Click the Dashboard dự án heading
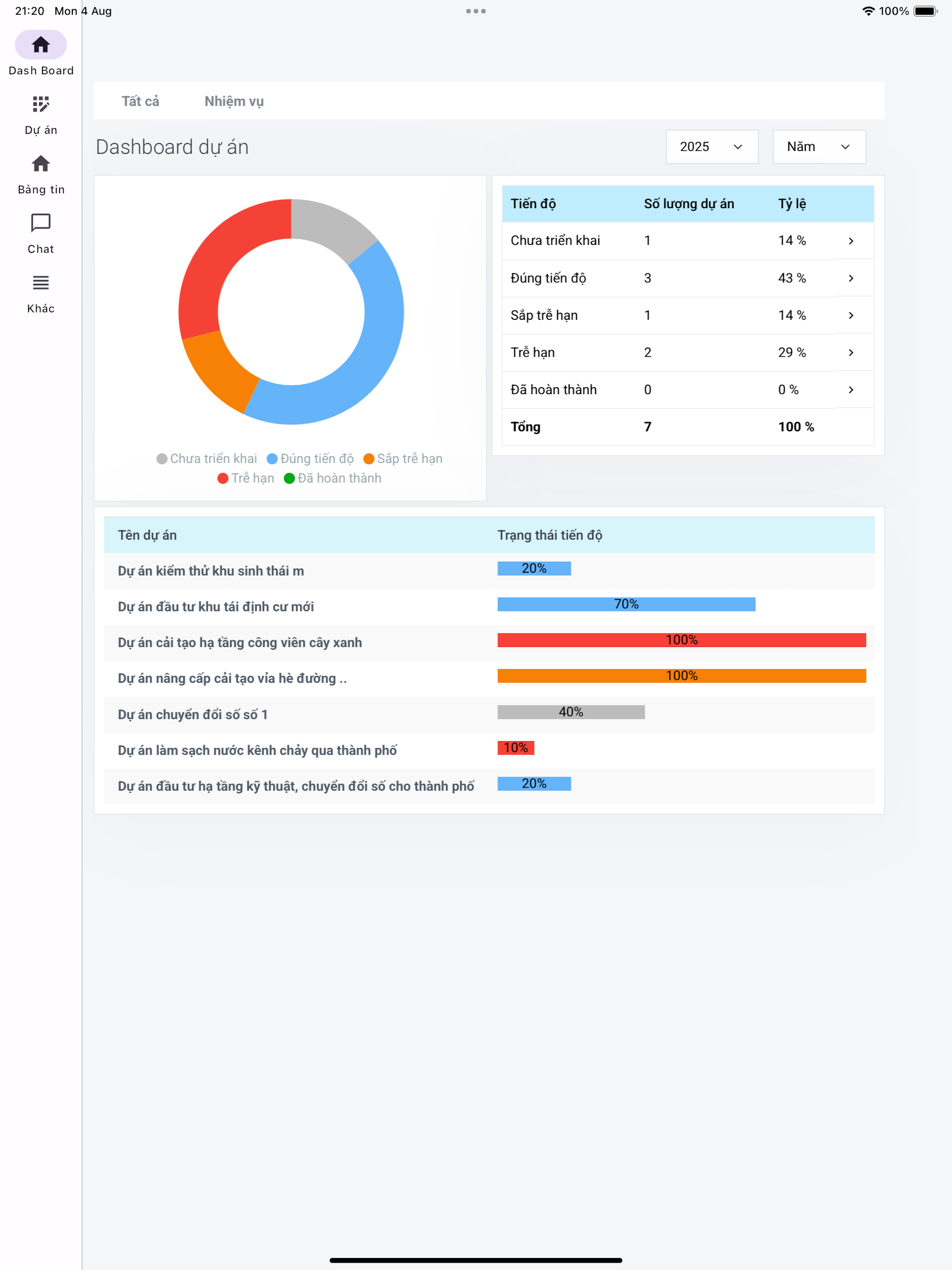952x1270 pixels. coord(172,148)
